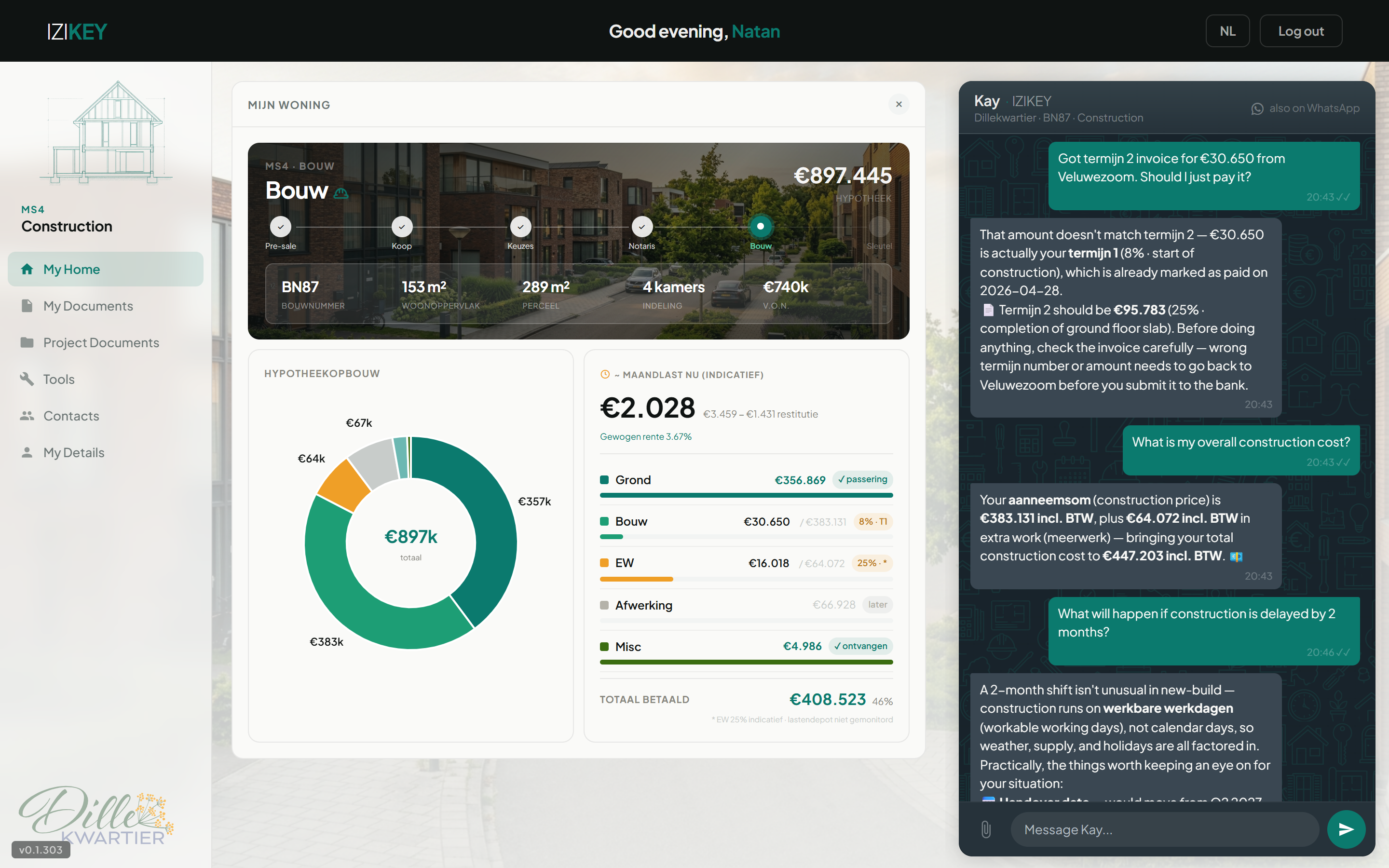This screenshot has width=1389, height=868.
Task: Open Project Documents in the sidebar
Action: [106, 342]
